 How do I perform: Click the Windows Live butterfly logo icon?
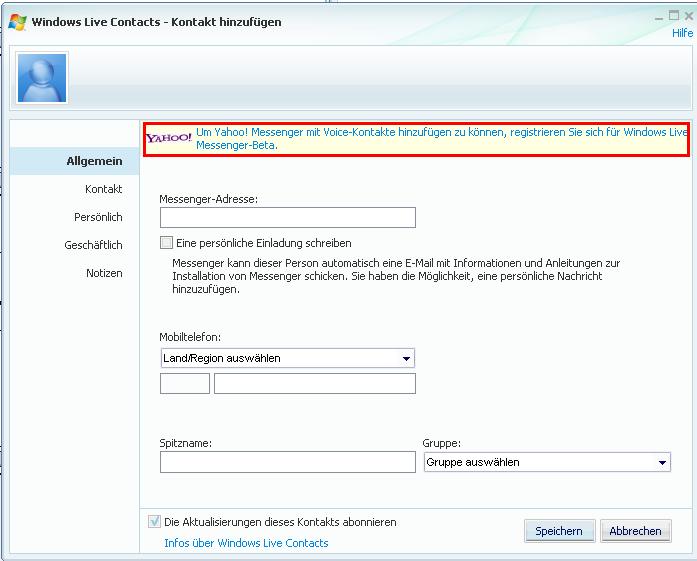17,21
